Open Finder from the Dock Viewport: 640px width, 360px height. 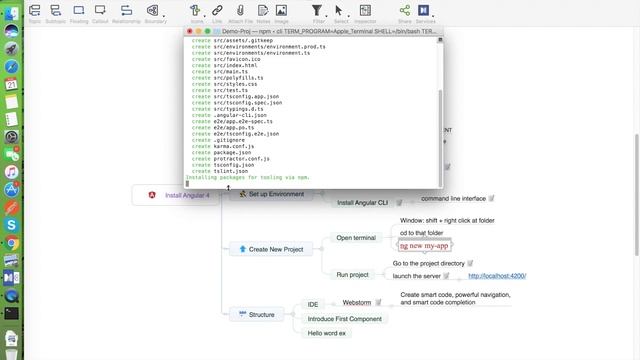pyautogui.click(x=11, y=13)
